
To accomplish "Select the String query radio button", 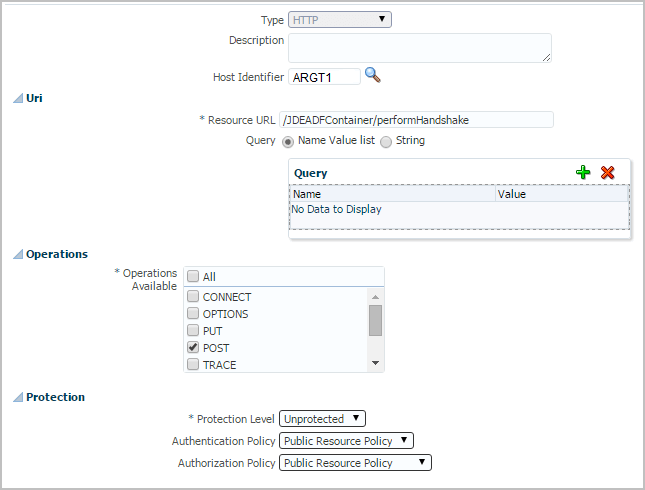I will point(386,141).
